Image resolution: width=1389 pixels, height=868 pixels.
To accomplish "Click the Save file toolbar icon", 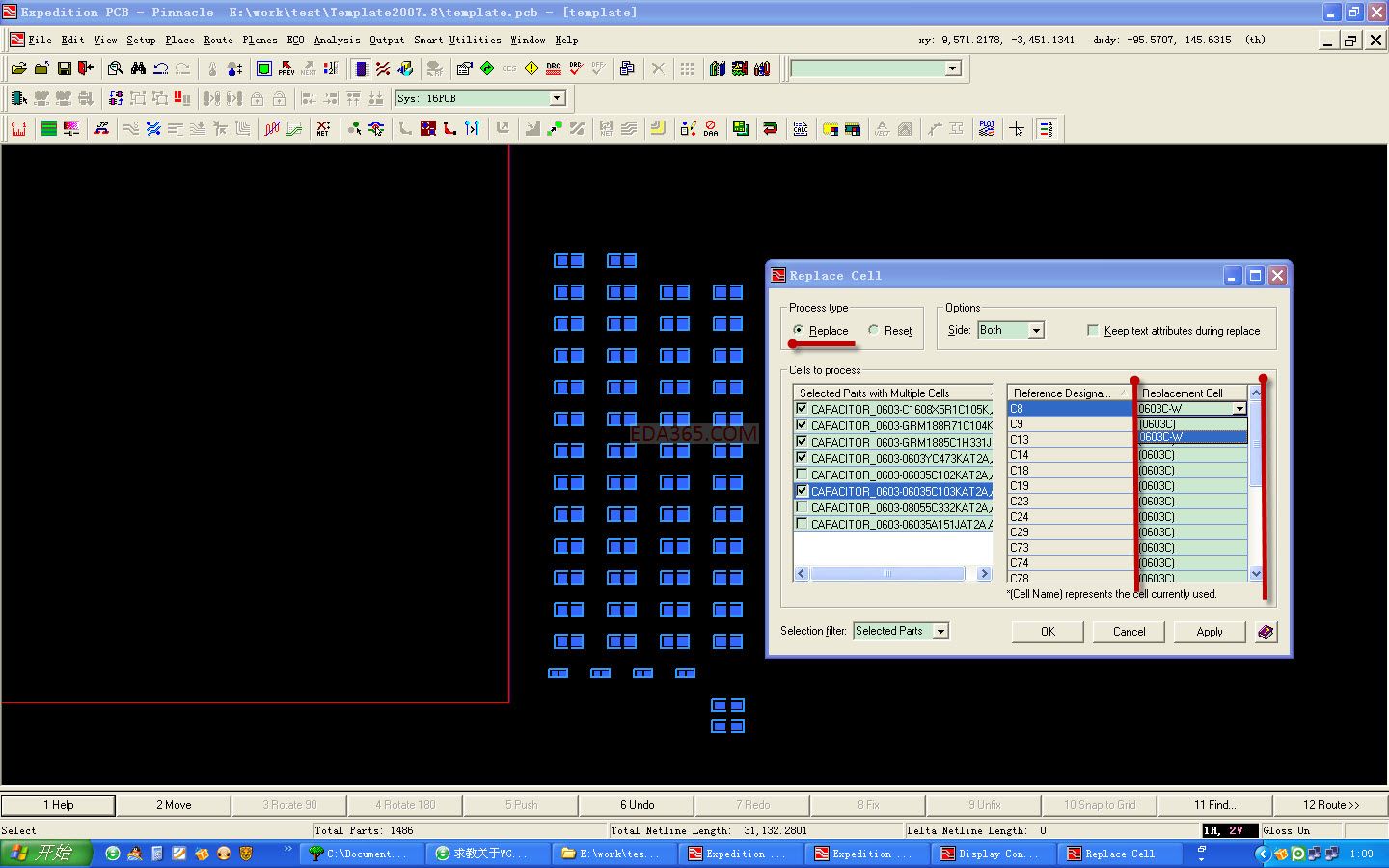I will tap(64, 68).
